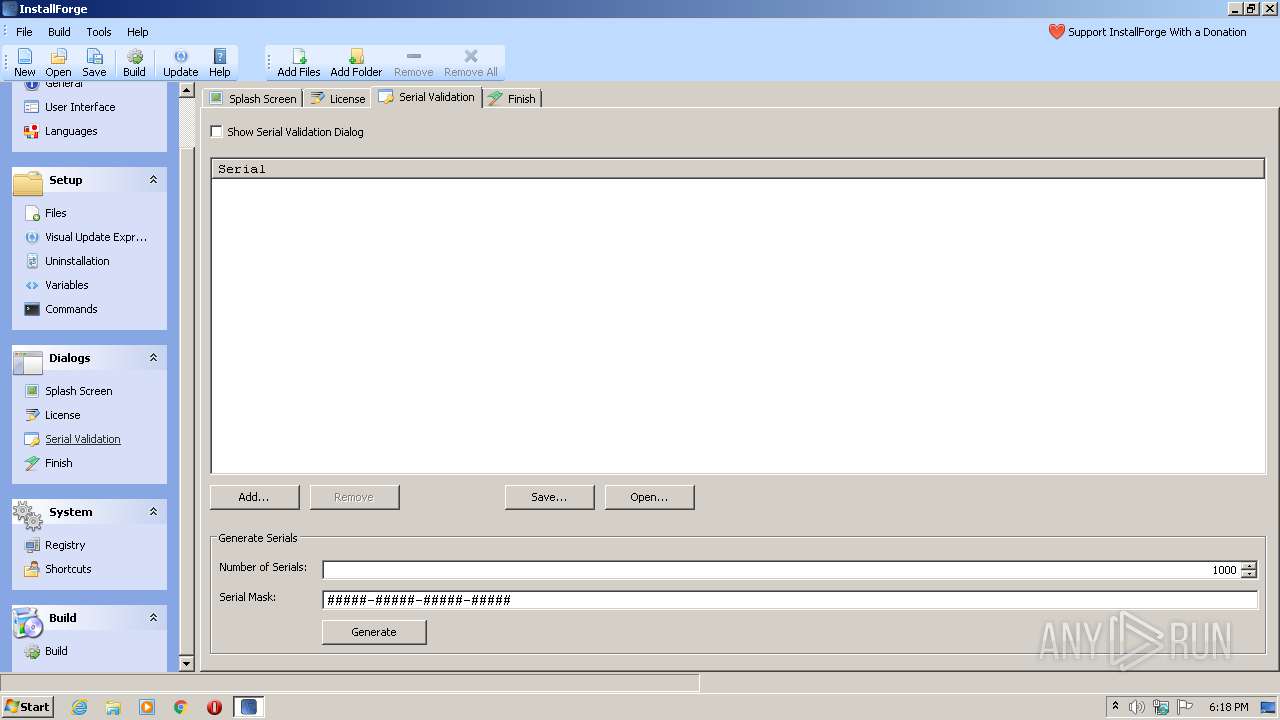
Task: Click Add Folder in the toolbar
Action: [356, 63]
